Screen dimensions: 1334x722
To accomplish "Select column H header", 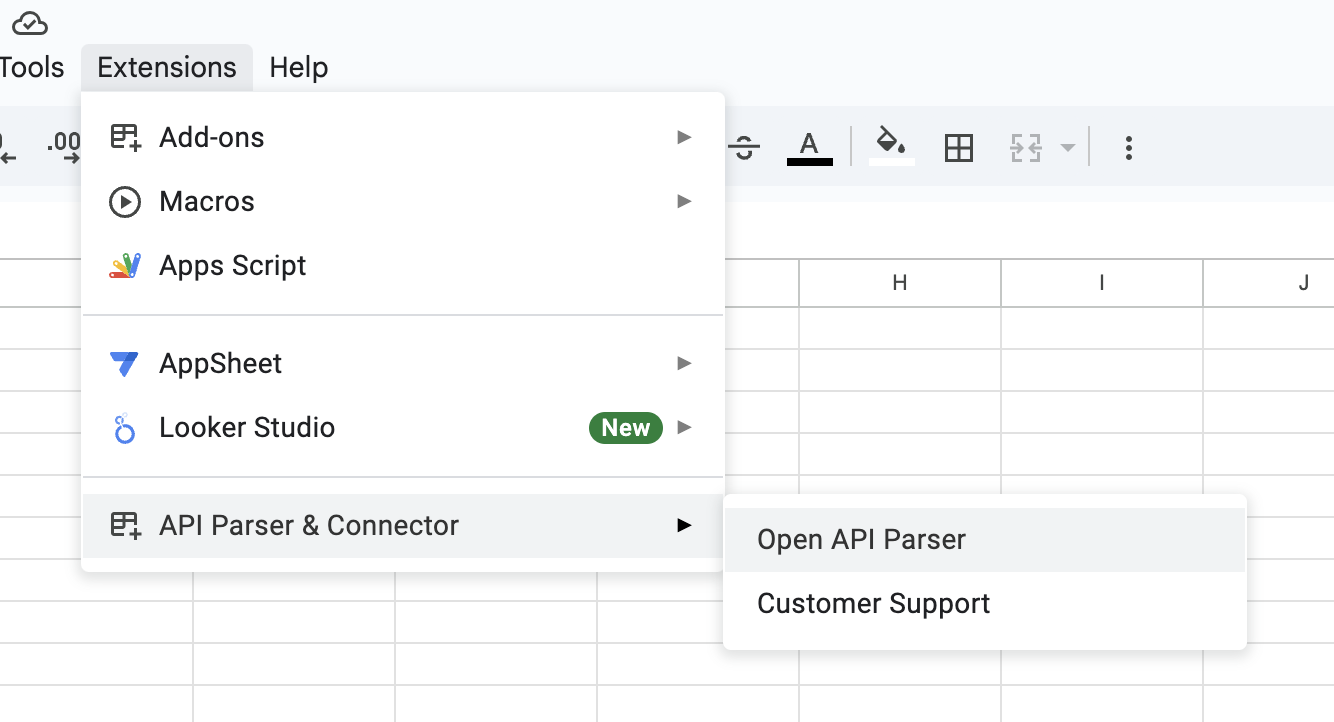I will tap(900, 283).
